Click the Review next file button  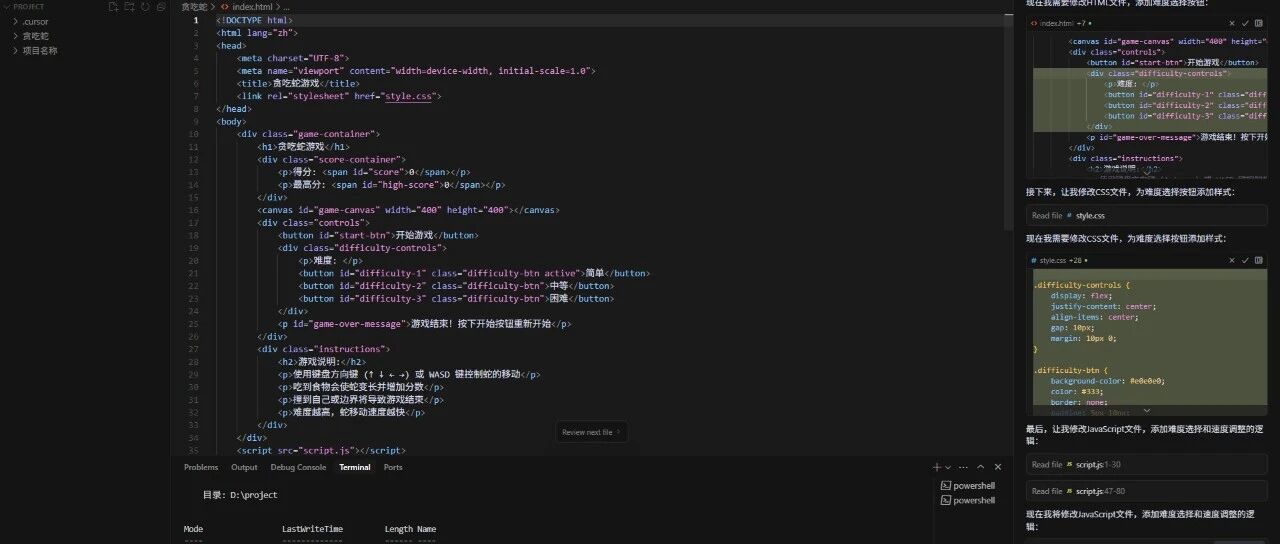click(x=592, y=432)
